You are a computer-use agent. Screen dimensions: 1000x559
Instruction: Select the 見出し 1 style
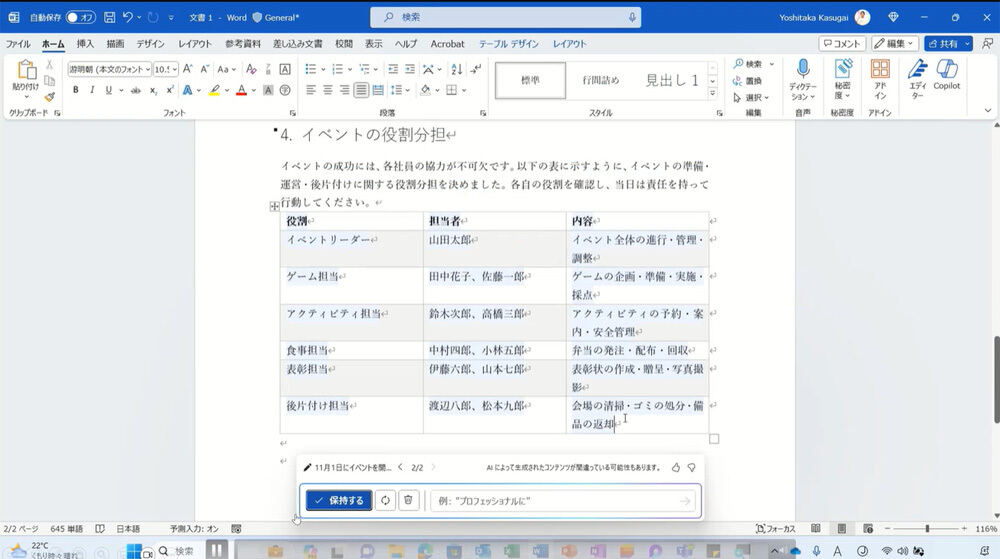[x=672, y=80]
